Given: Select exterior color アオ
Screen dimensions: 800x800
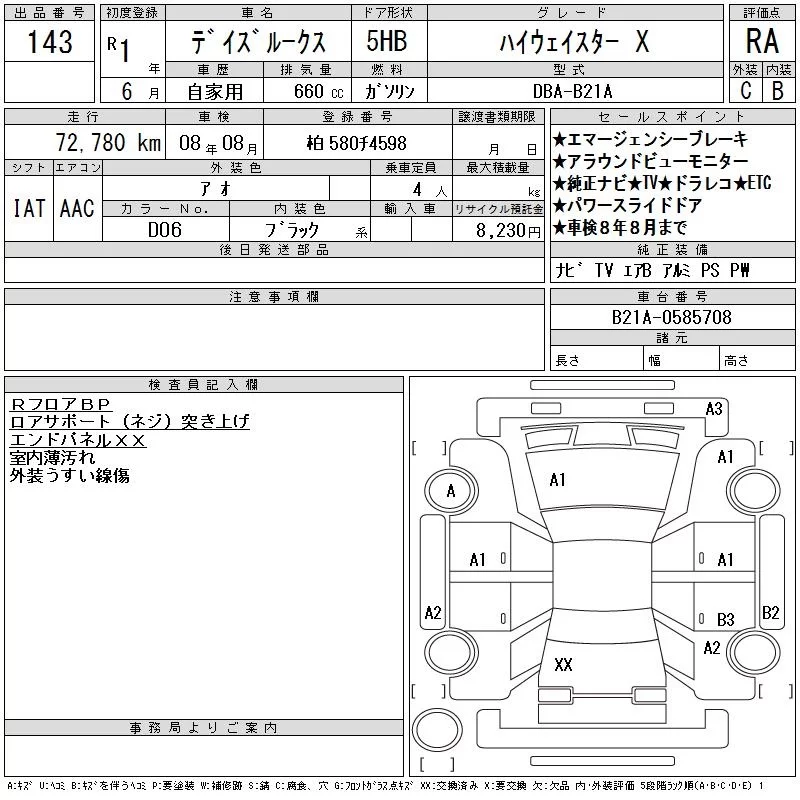Looking at the screenshot, I should tap(216, 189).
